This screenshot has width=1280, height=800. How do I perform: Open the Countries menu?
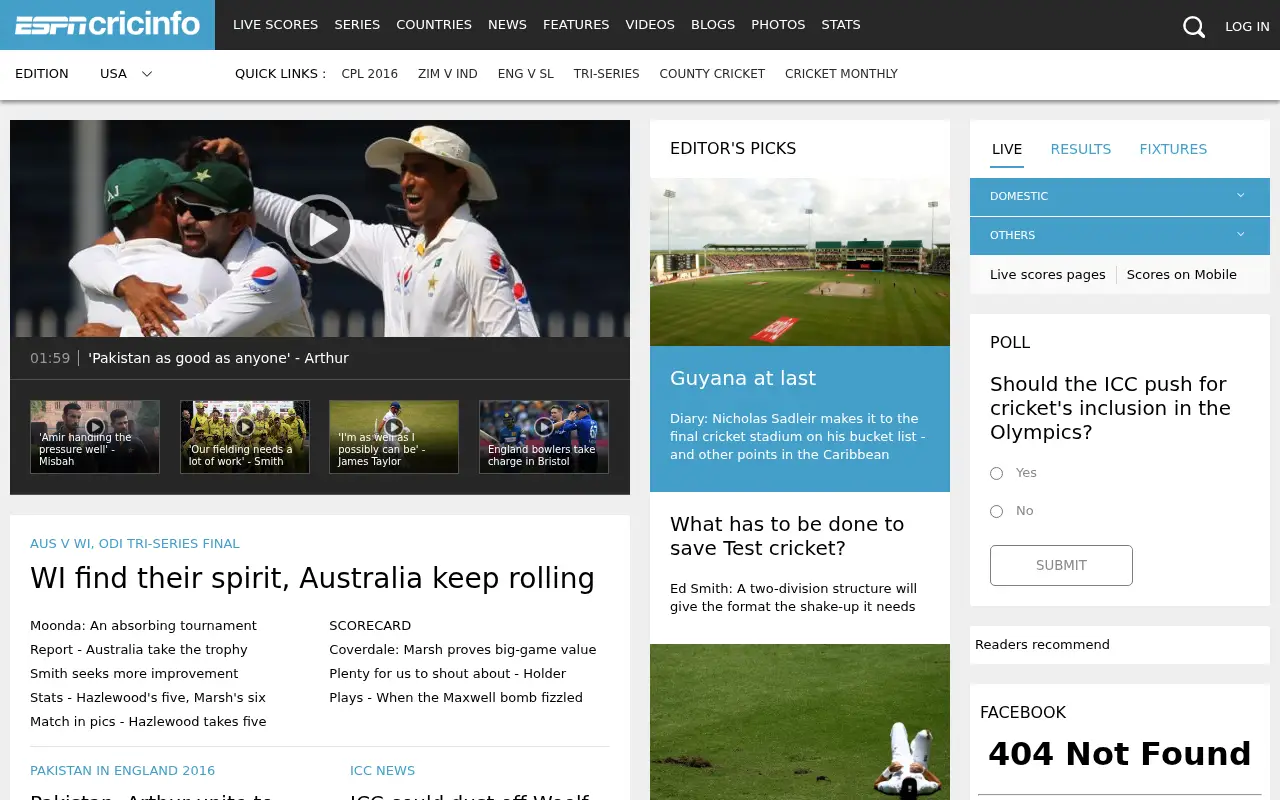tap(434, 25)
